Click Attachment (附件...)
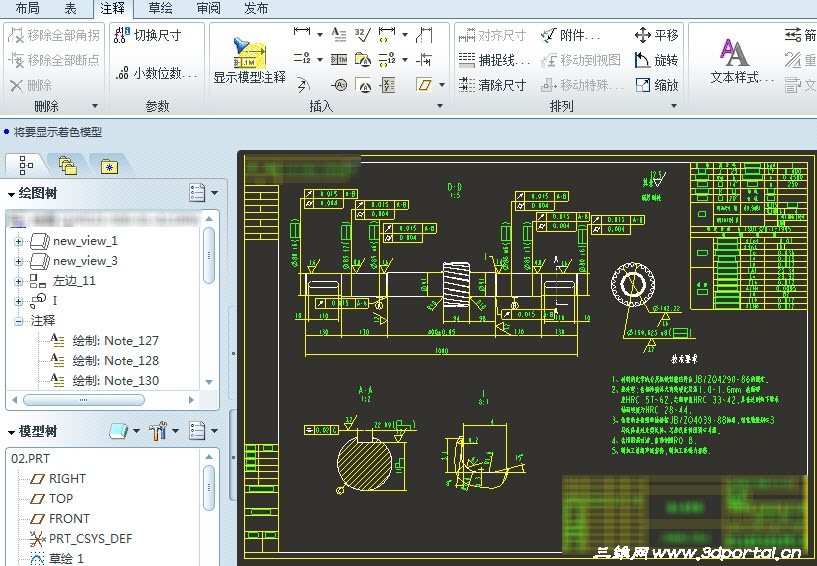Screen dimensions: 817x566 tap(570, 35)
